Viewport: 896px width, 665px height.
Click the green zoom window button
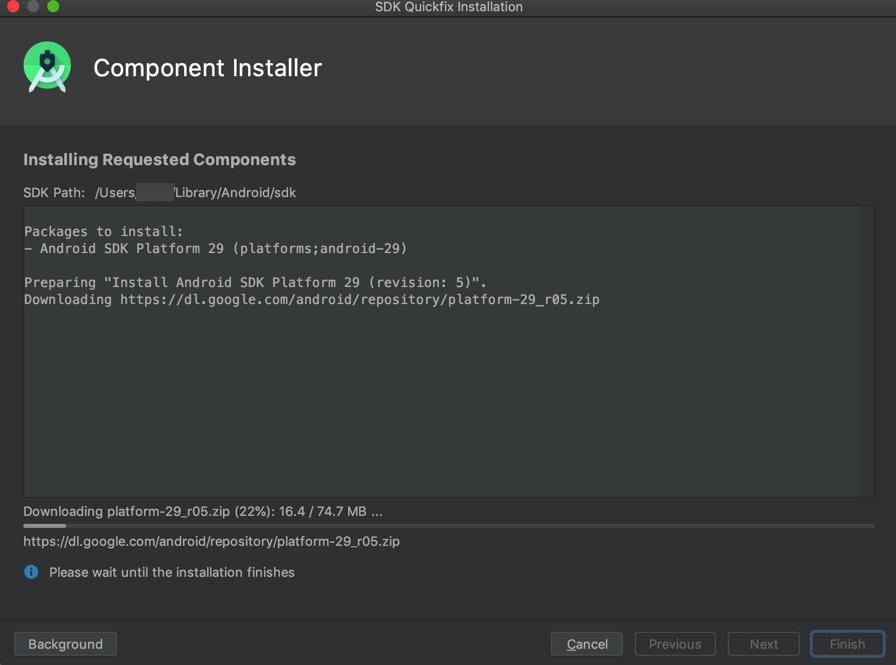53,6
